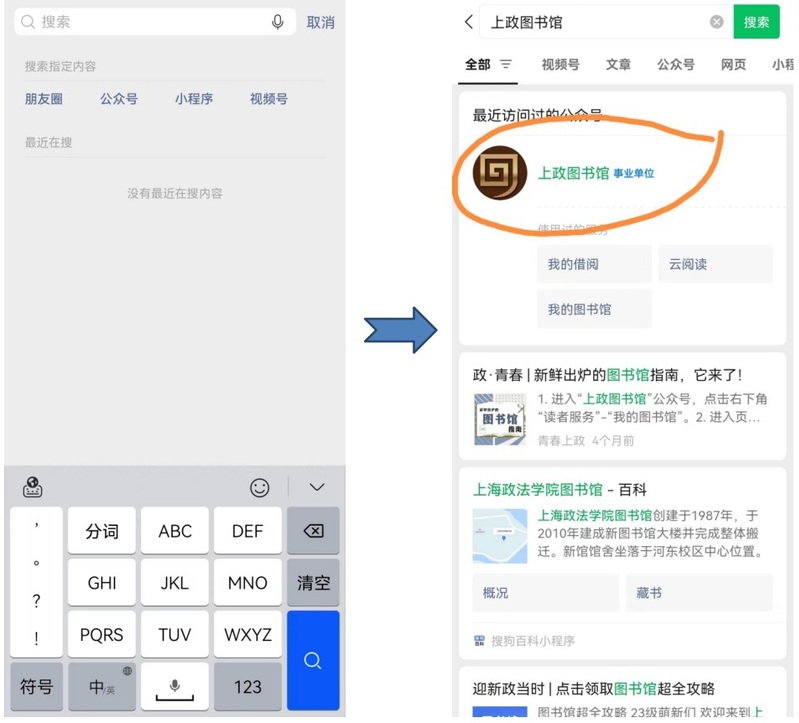The width and height of the screenshot is (799, 723).
Task: Open the keyboard settings globe icon
Action: point(33,487)
